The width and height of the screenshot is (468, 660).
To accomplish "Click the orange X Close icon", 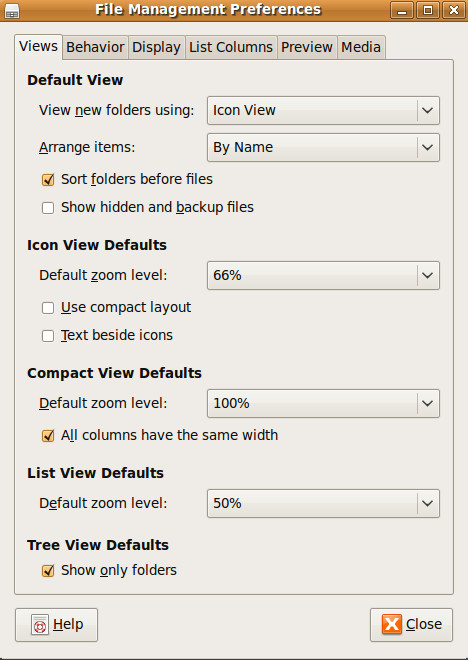I will (x=392, y=624).
